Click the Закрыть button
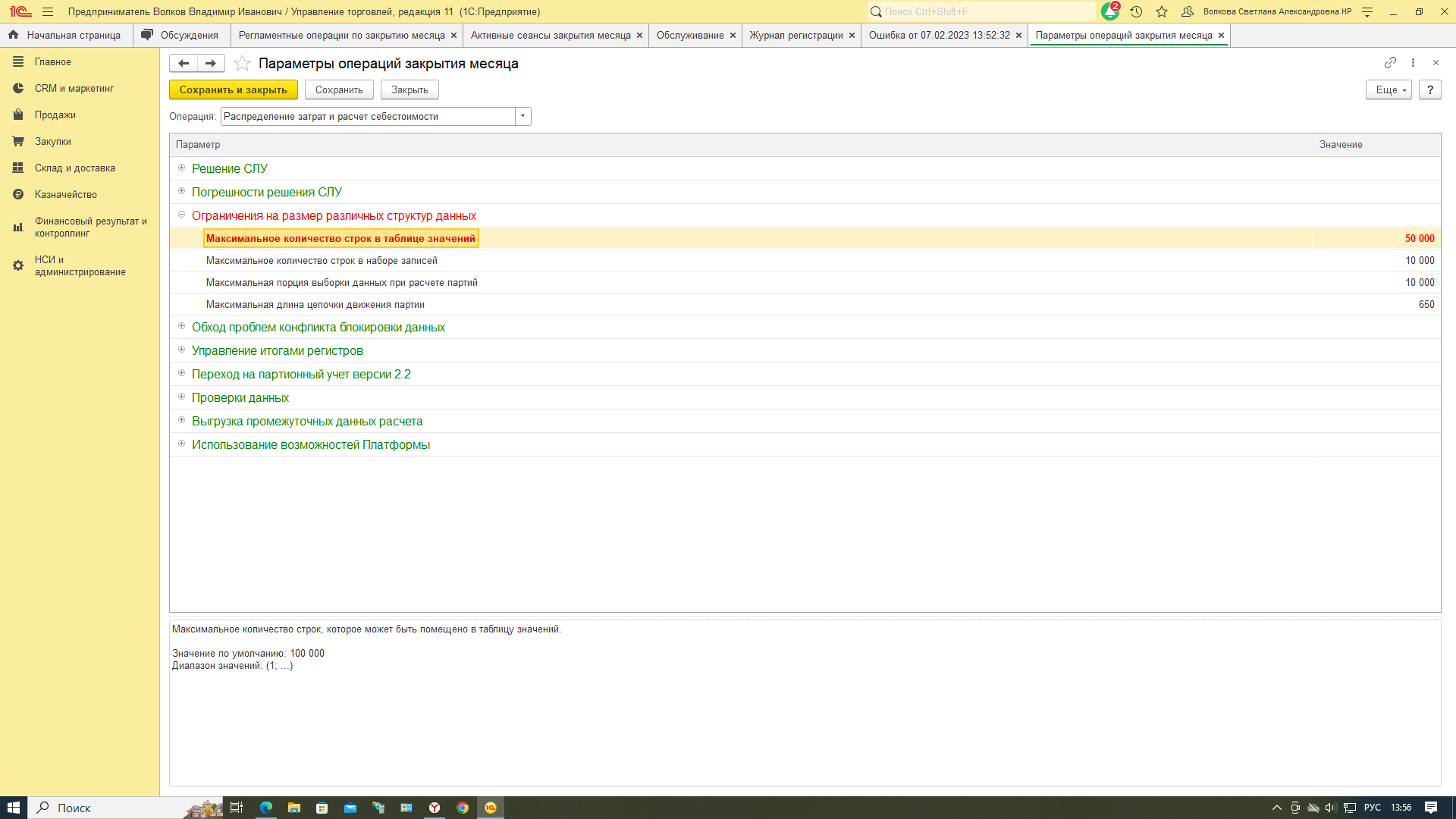Image resolution: width=1456 pixels, height=819 pixels. click(x=409, y=89)
